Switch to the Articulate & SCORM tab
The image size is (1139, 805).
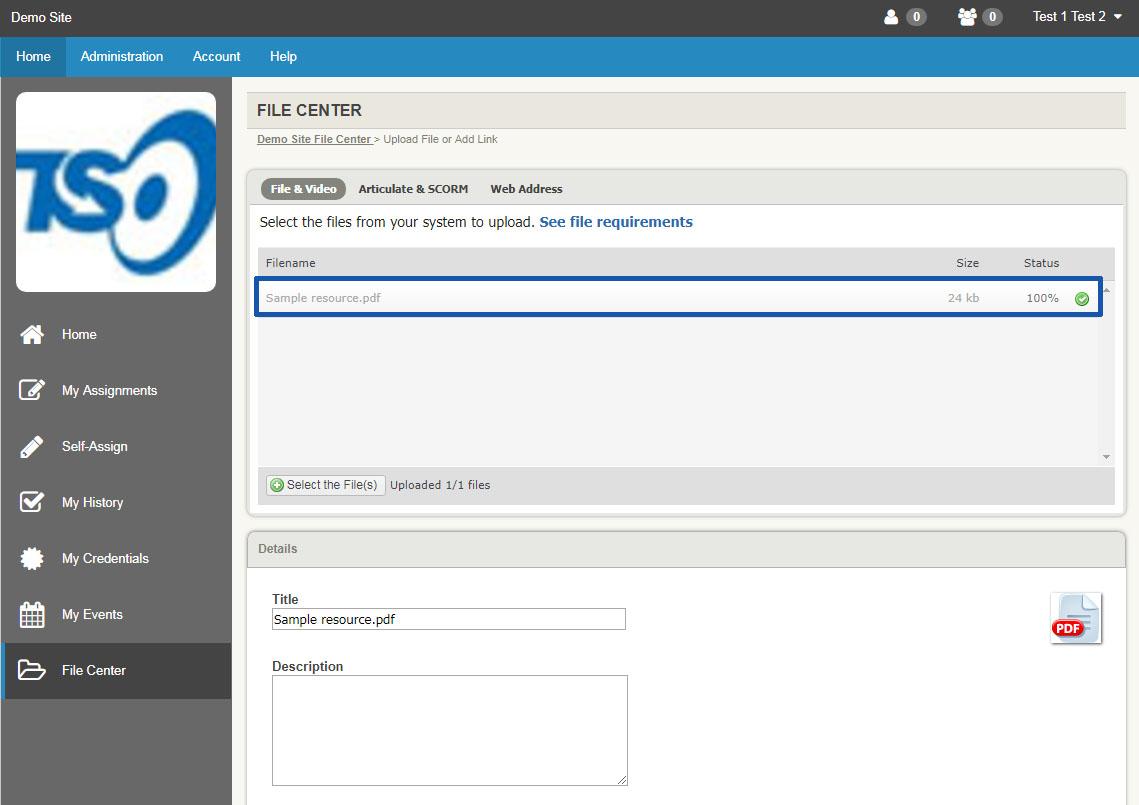coord(413,188)
